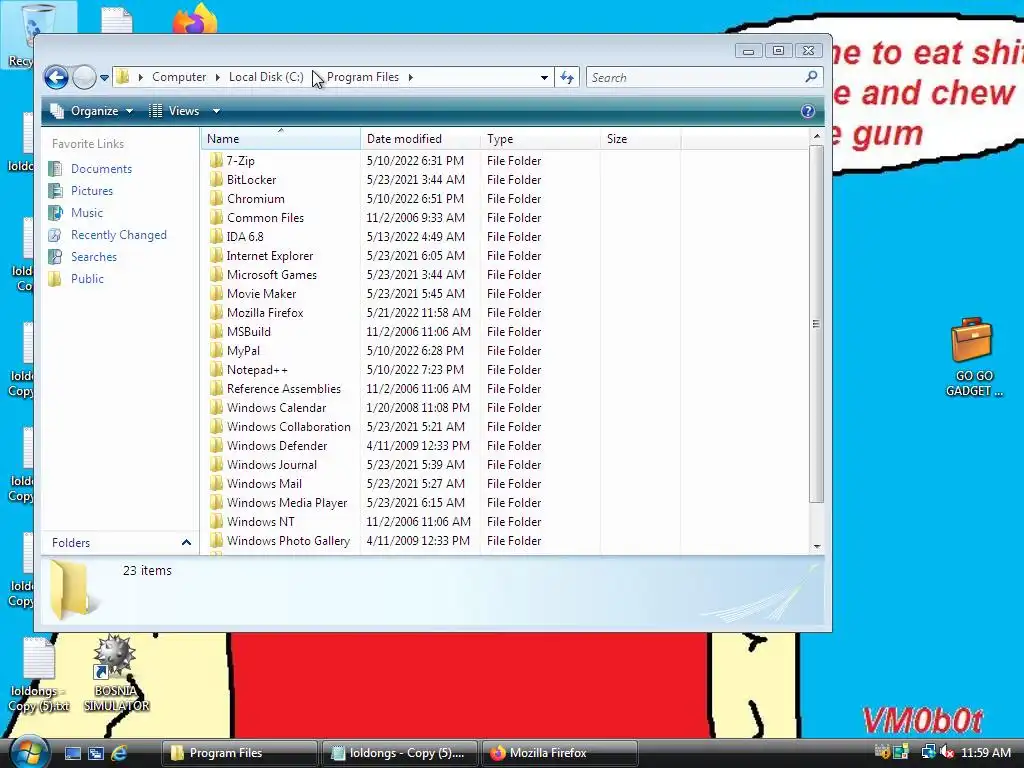Click the muted volume tray icon

click(947, 752)
